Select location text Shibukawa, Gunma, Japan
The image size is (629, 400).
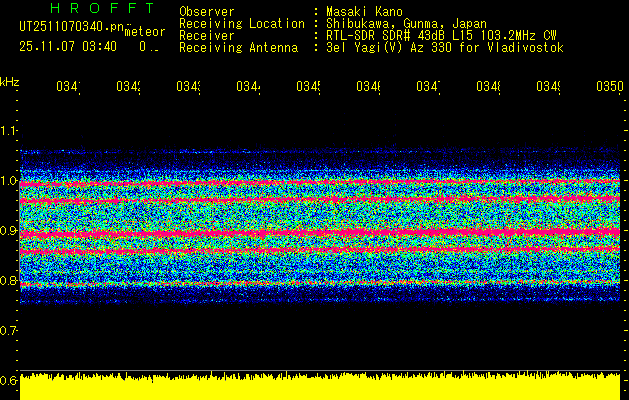pos(406,24)
